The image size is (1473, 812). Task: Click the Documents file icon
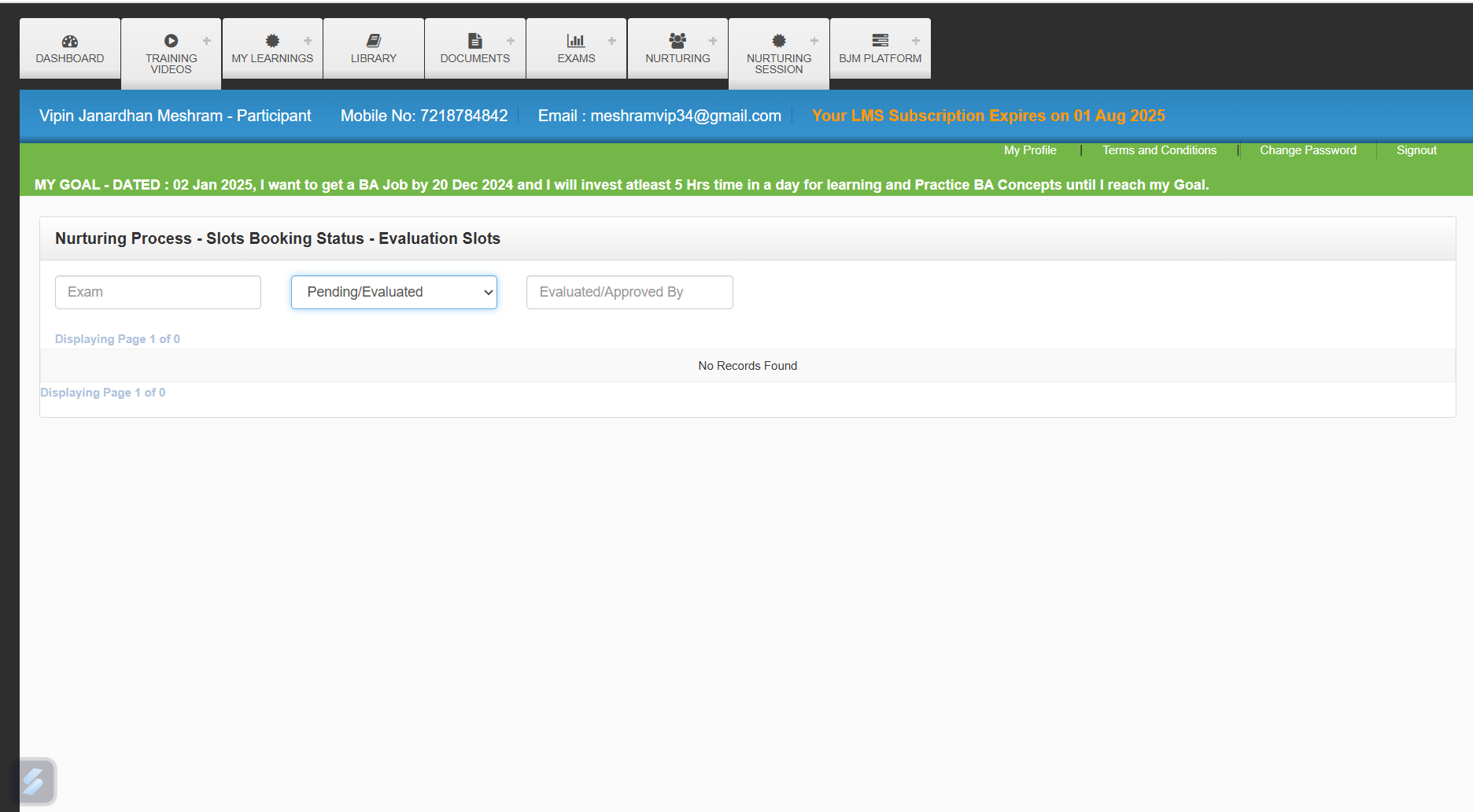pyautogui.click(x=474, y=41)
